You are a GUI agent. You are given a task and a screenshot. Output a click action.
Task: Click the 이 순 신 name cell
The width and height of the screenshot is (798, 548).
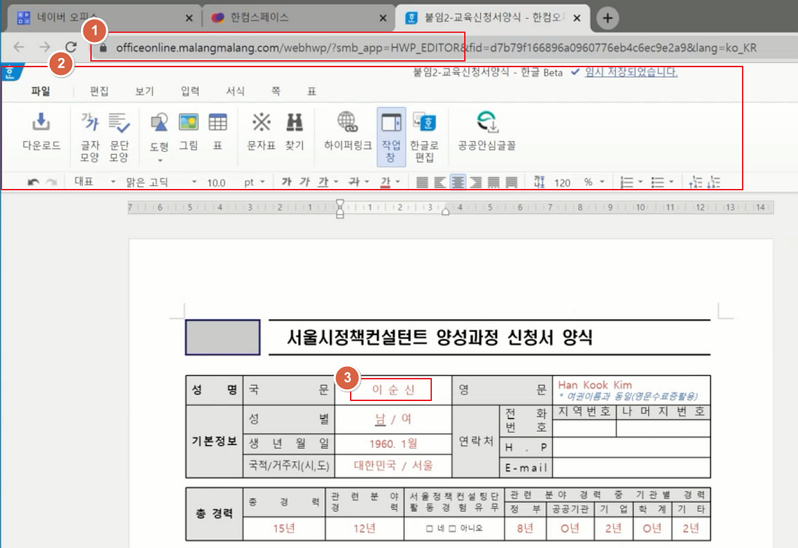(x=393, y=390)
